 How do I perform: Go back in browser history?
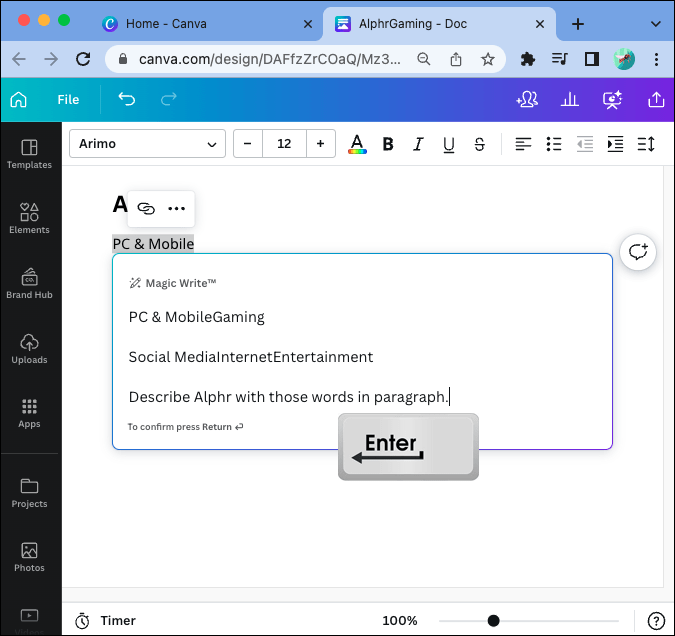coord(19,59)
